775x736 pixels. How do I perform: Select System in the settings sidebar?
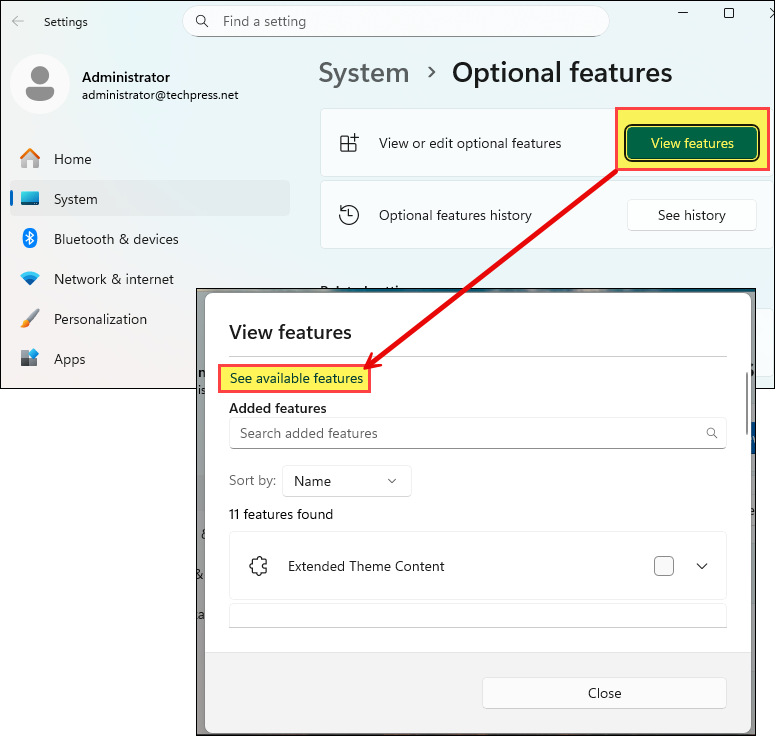pos(150,198)
